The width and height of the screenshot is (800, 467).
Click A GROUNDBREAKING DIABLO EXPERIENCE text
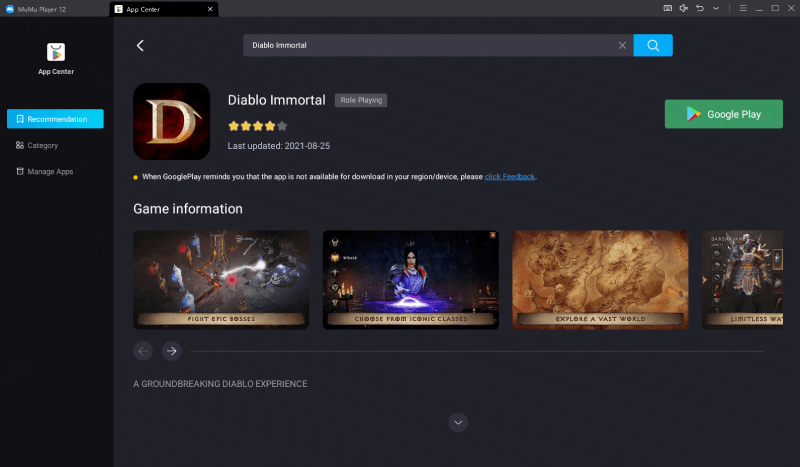point(220,384)
